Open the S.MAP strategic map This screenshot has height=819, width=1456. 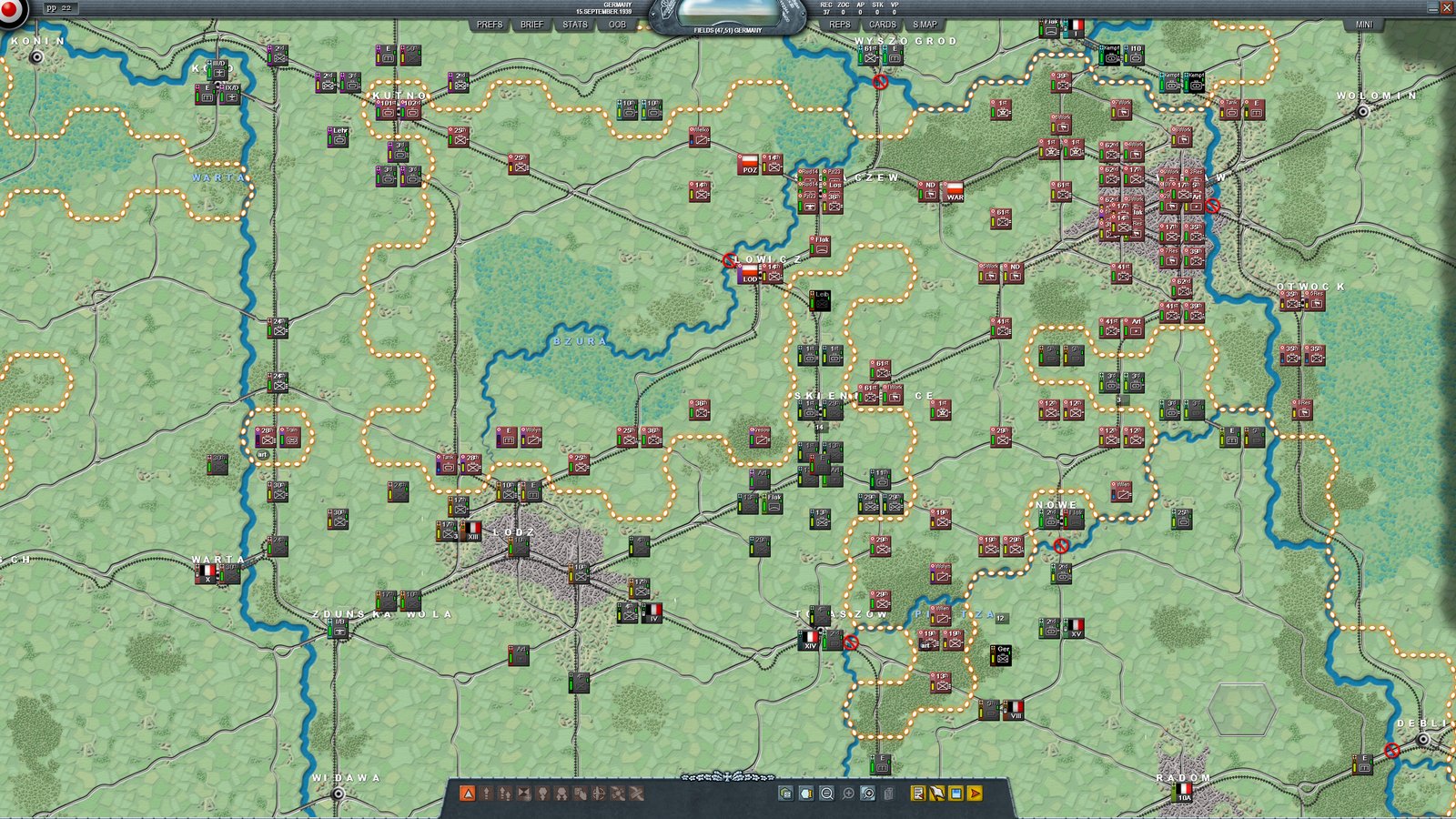(x=925, y=25)
